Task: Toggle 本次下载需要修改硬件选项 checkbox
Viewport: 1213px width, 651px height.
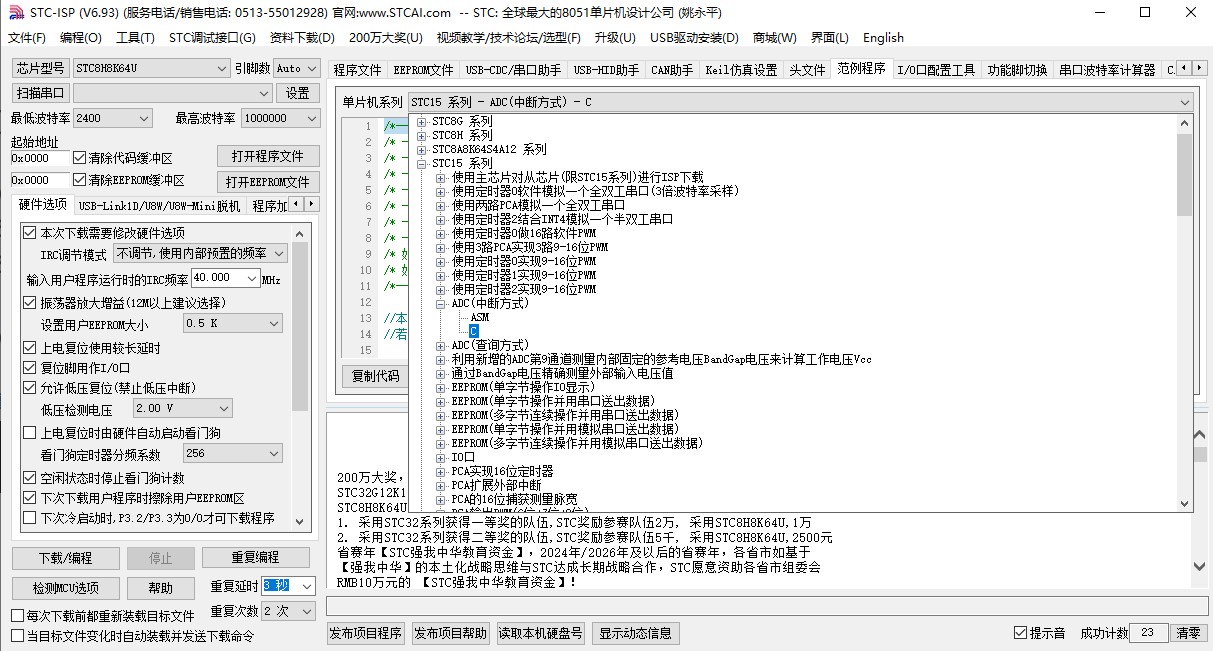Action: [x=30, y=233]
